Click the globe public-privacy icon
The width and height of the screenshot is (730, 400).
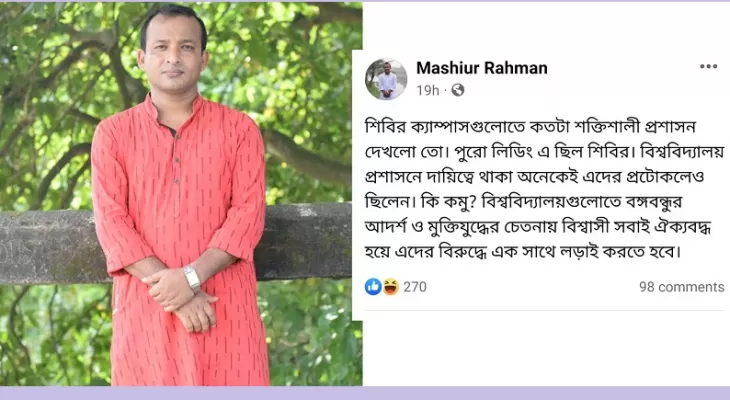click(458, 90)
